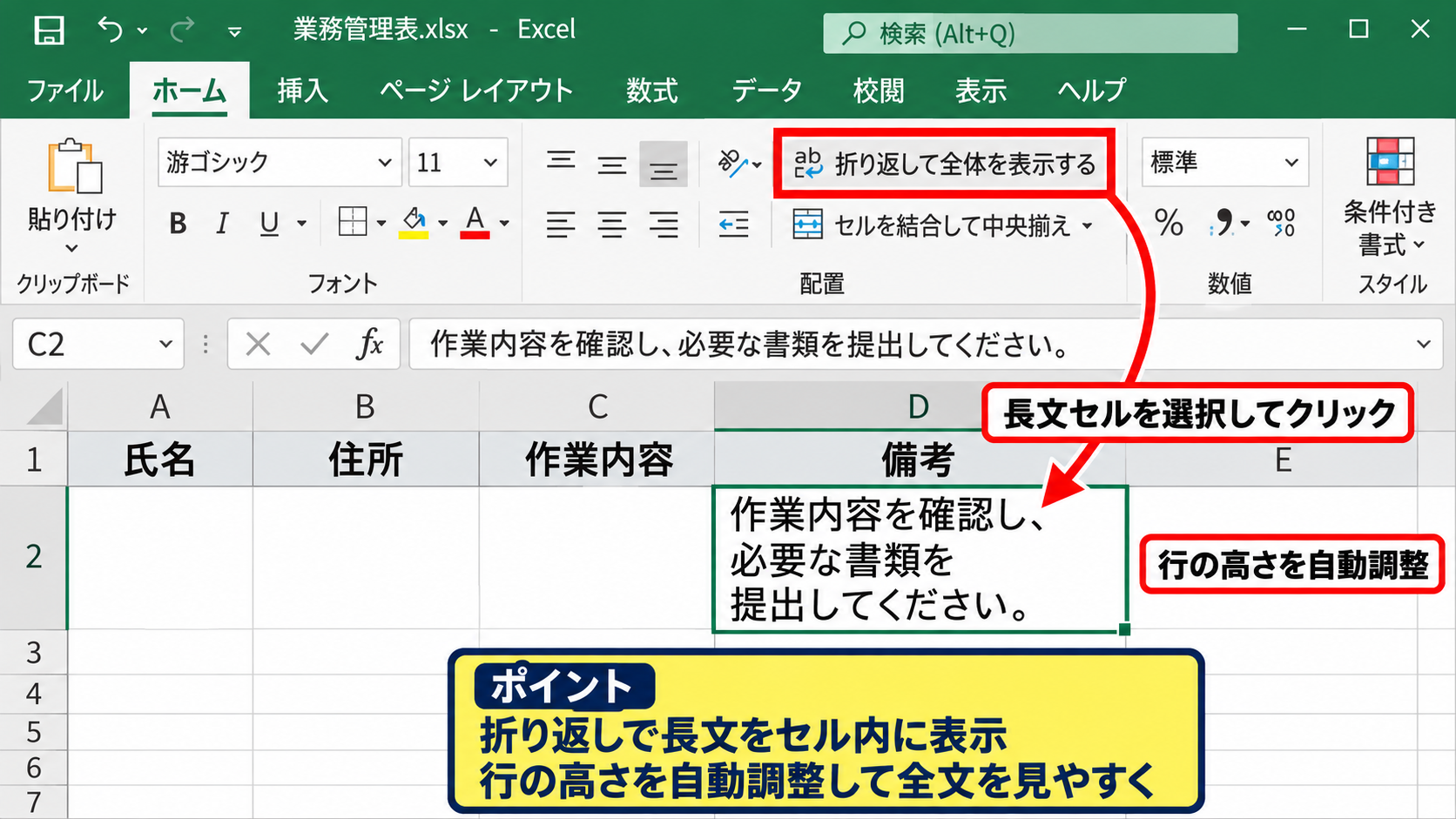Open the font size 11 dropdown
The height and width of the screenshot is (819, 1456).
coord(490,163)
